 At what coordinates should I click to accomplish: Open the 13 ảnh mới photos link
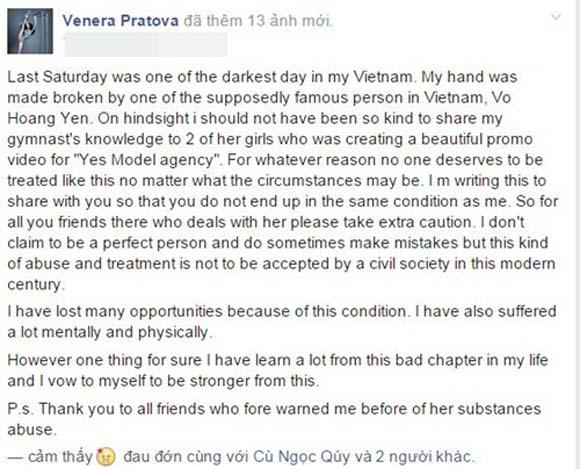(x=289, y=20)
